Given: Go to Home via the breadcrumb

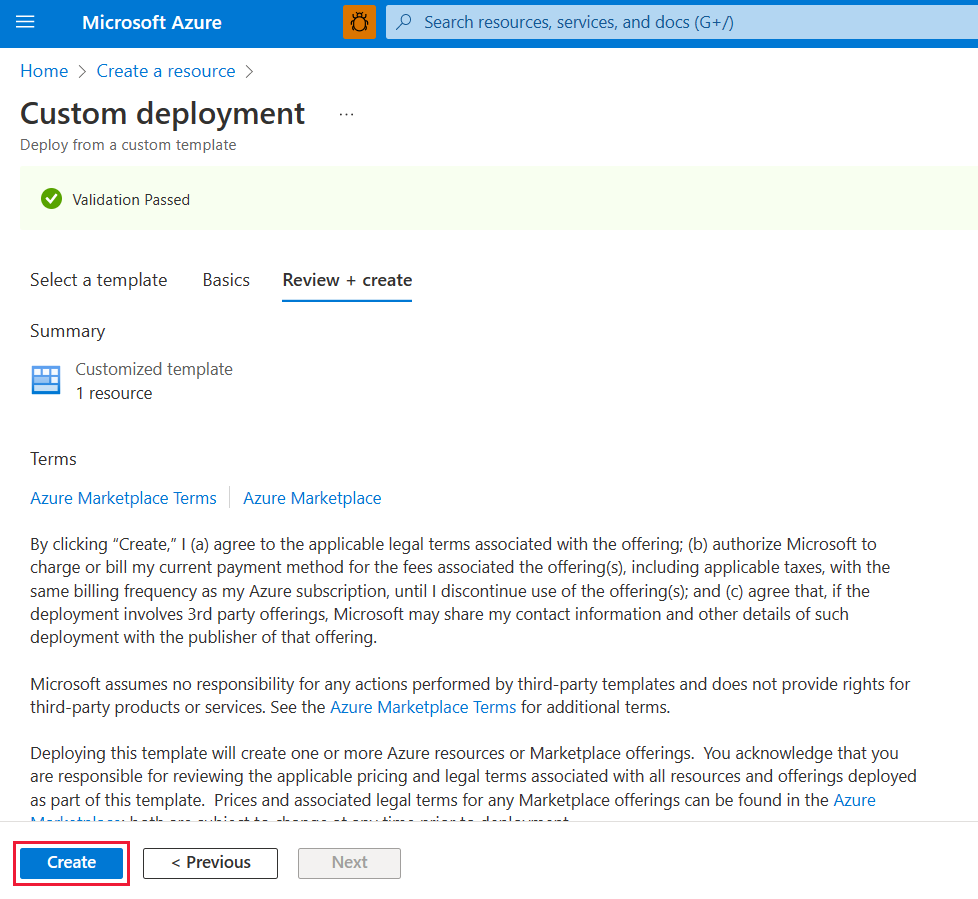Looking at the screenshot, I should (44, 71).
